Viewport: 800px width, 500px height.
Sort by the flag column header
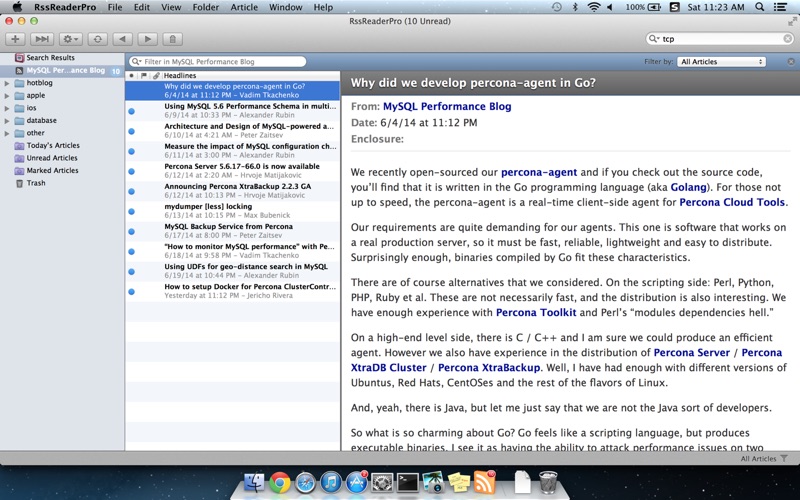click(x=144, y=76)
